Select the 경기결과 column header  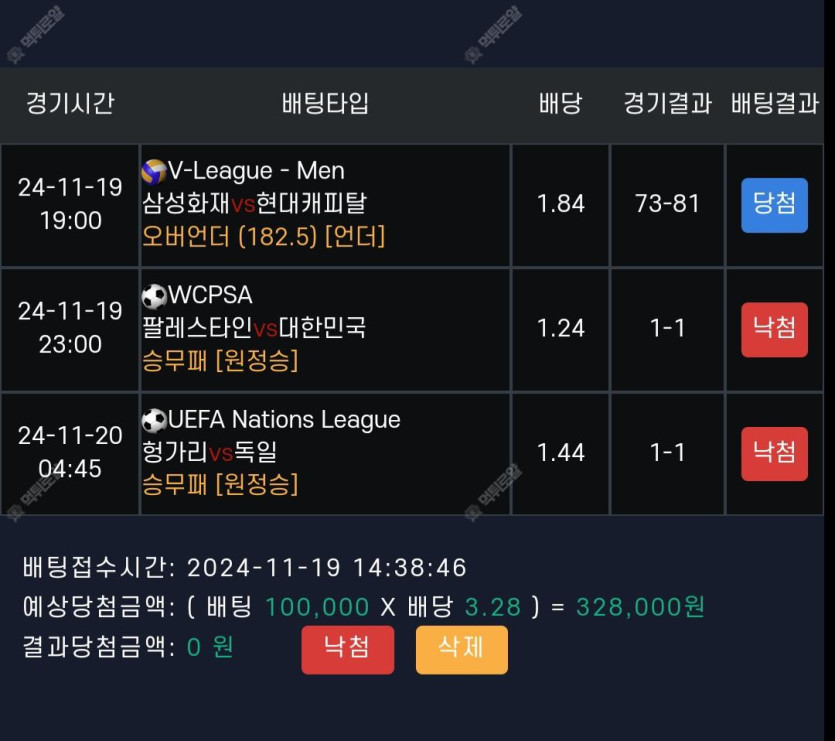[667, 103]
